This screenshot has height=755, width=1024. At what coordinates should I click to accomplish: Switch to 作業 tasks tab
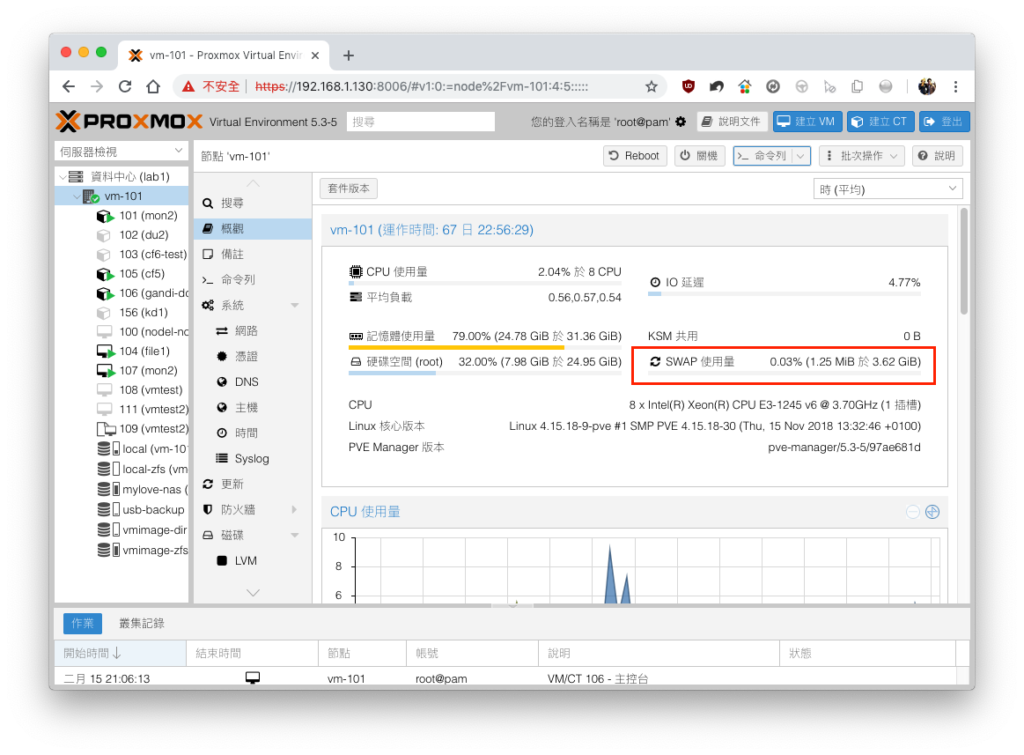point(82,623)
